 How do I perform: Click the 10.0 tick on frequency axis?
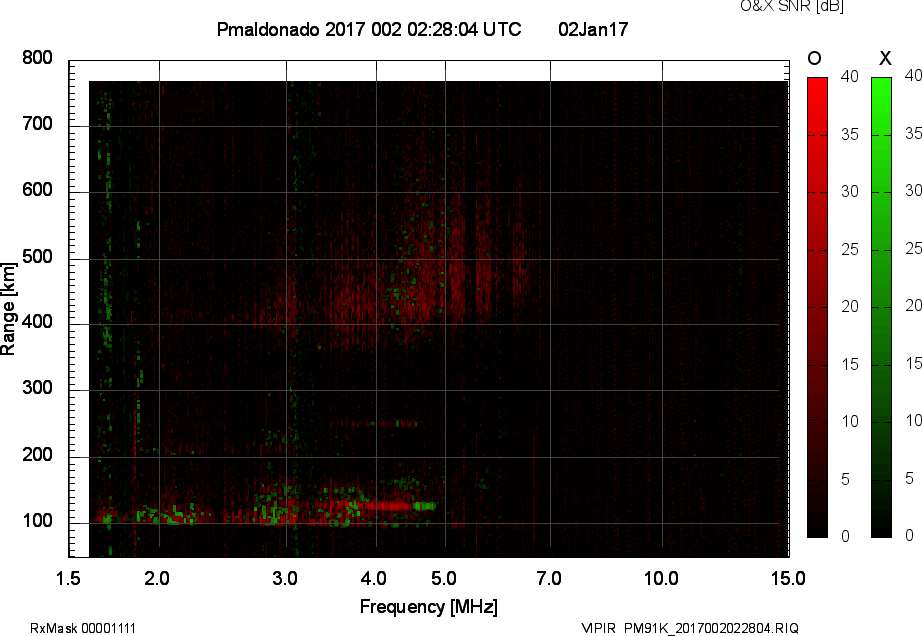(x=661, y=578)
